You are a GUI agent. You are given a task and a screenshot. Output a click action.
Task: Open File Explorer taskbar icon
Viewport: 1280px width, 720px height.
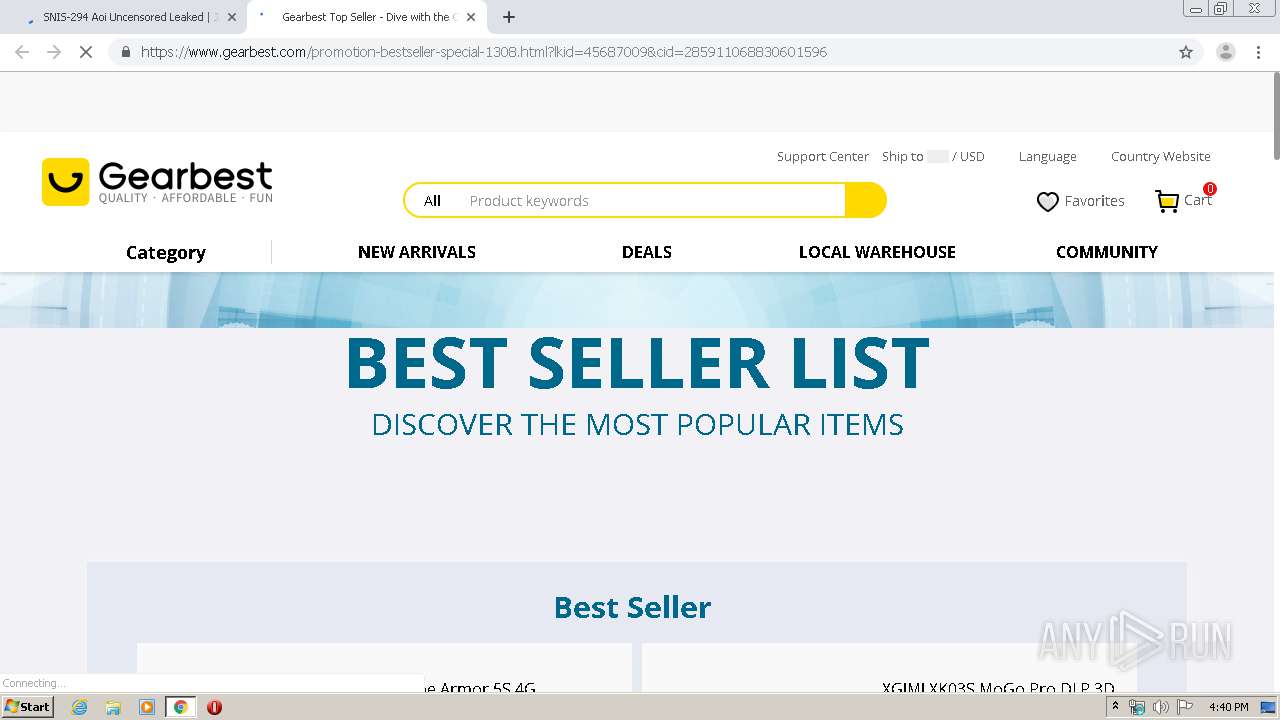pyautogui.click(x=113, y=707)
